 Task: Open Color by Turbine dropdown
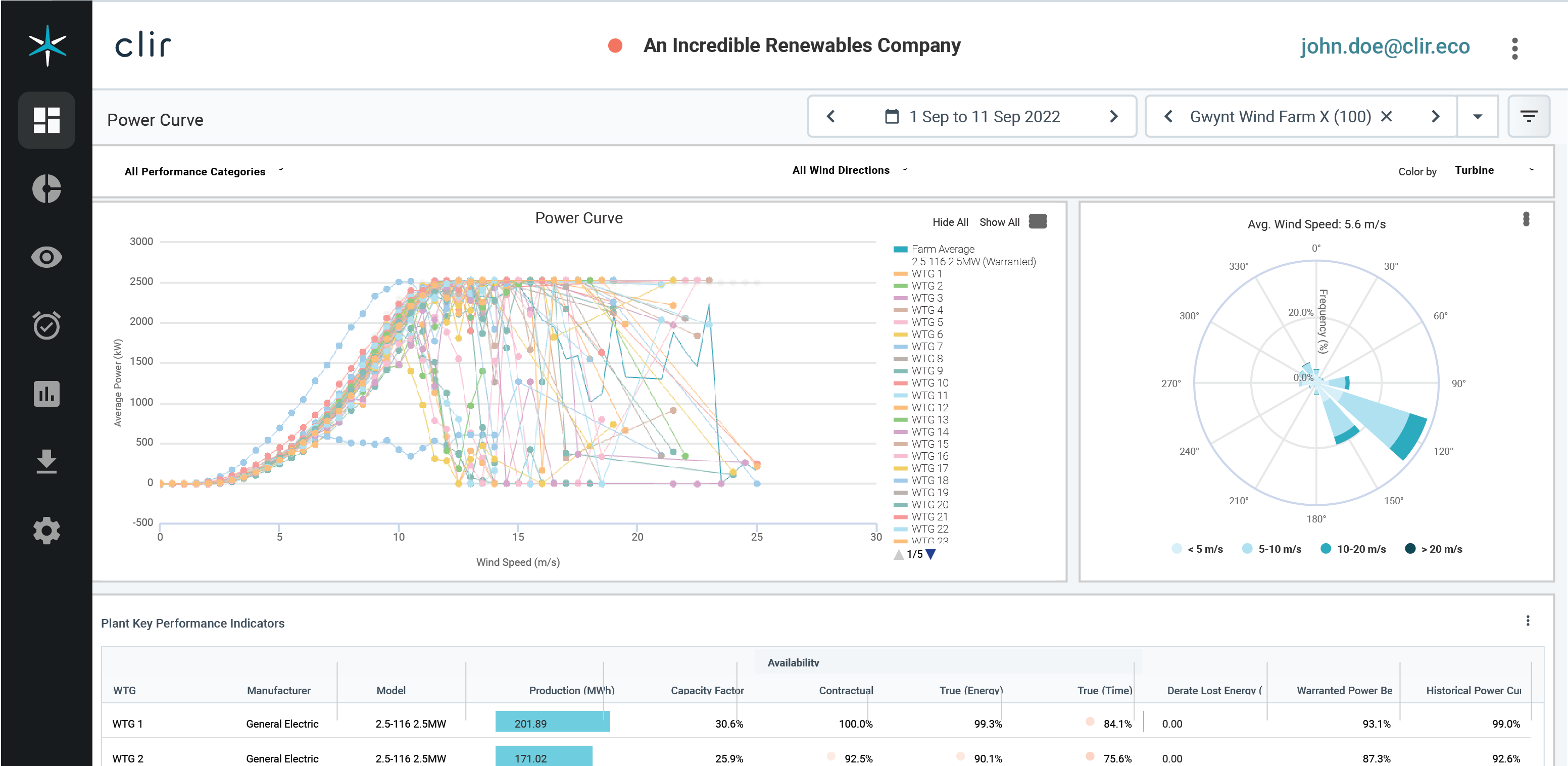[x=1493, y=170]
